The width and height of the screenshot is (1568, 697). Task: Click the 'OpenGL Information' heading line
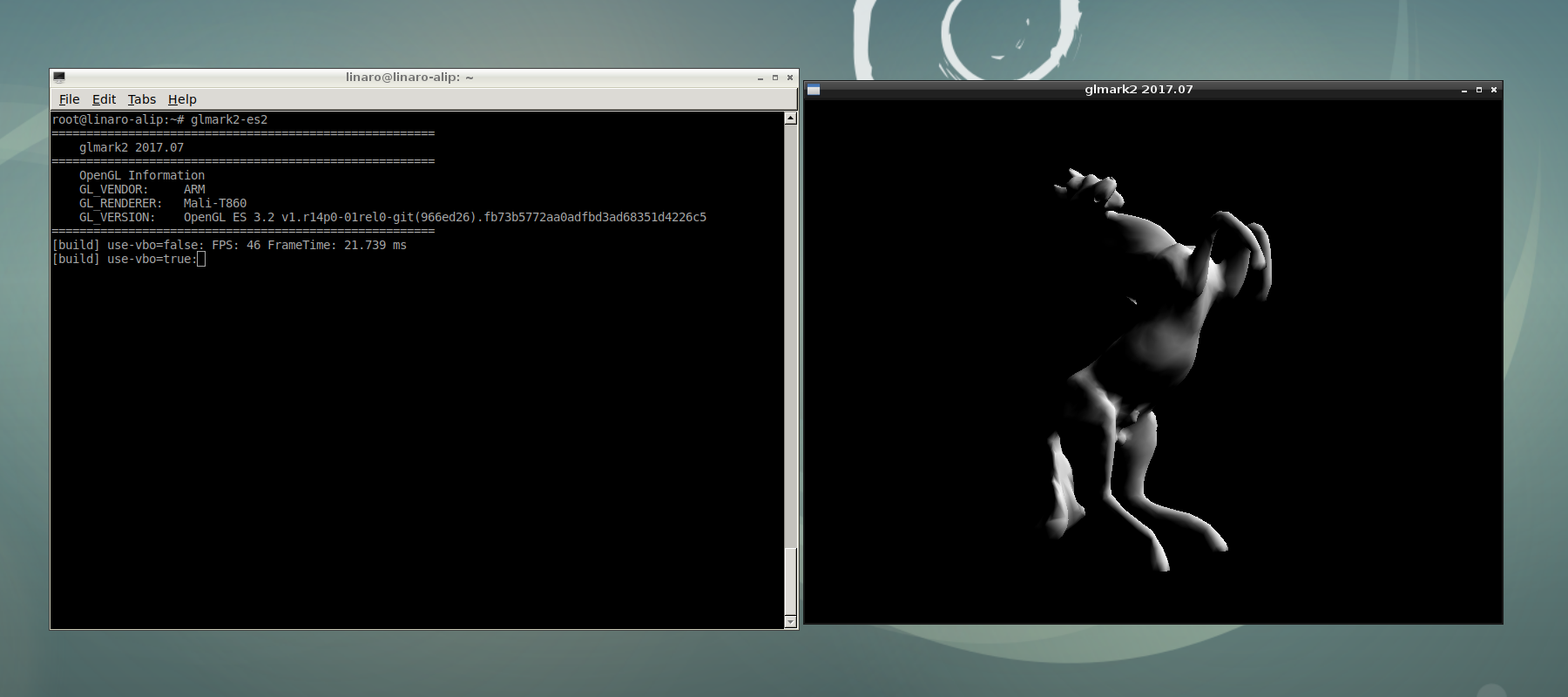[x=142, y=175]
